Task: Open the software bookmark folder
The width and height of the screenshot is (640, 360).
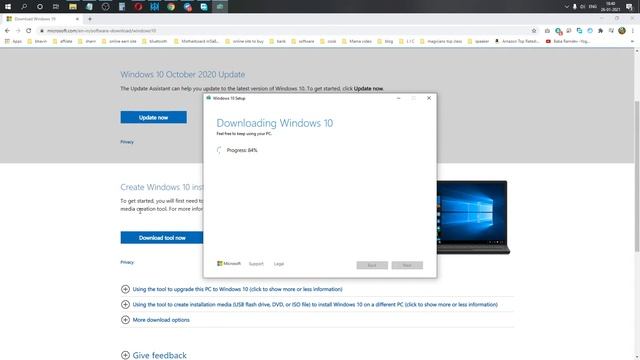Action: [x=302, y=41]
